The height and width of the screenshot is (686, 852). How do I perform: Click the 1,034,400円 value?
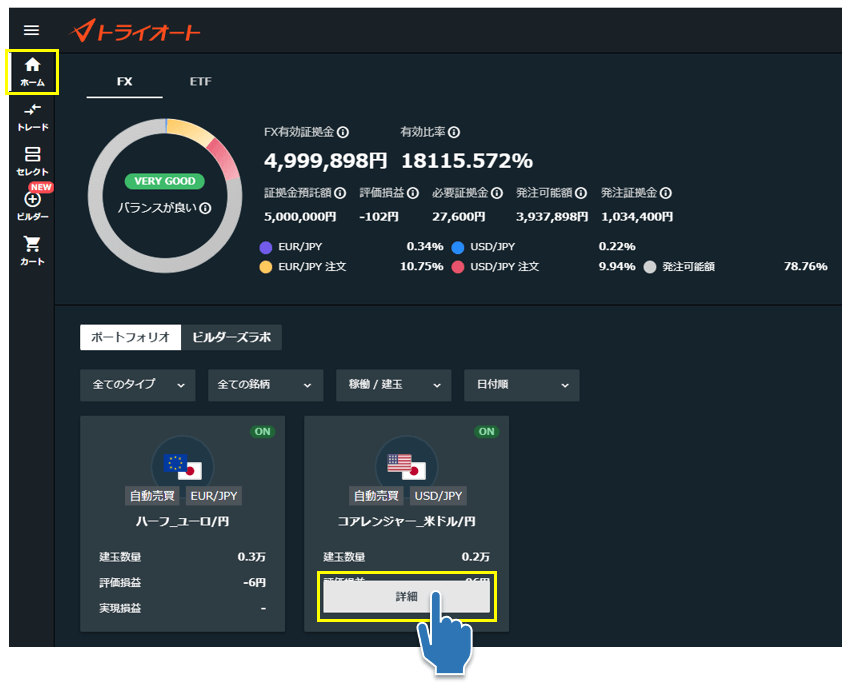click(637, 217)
